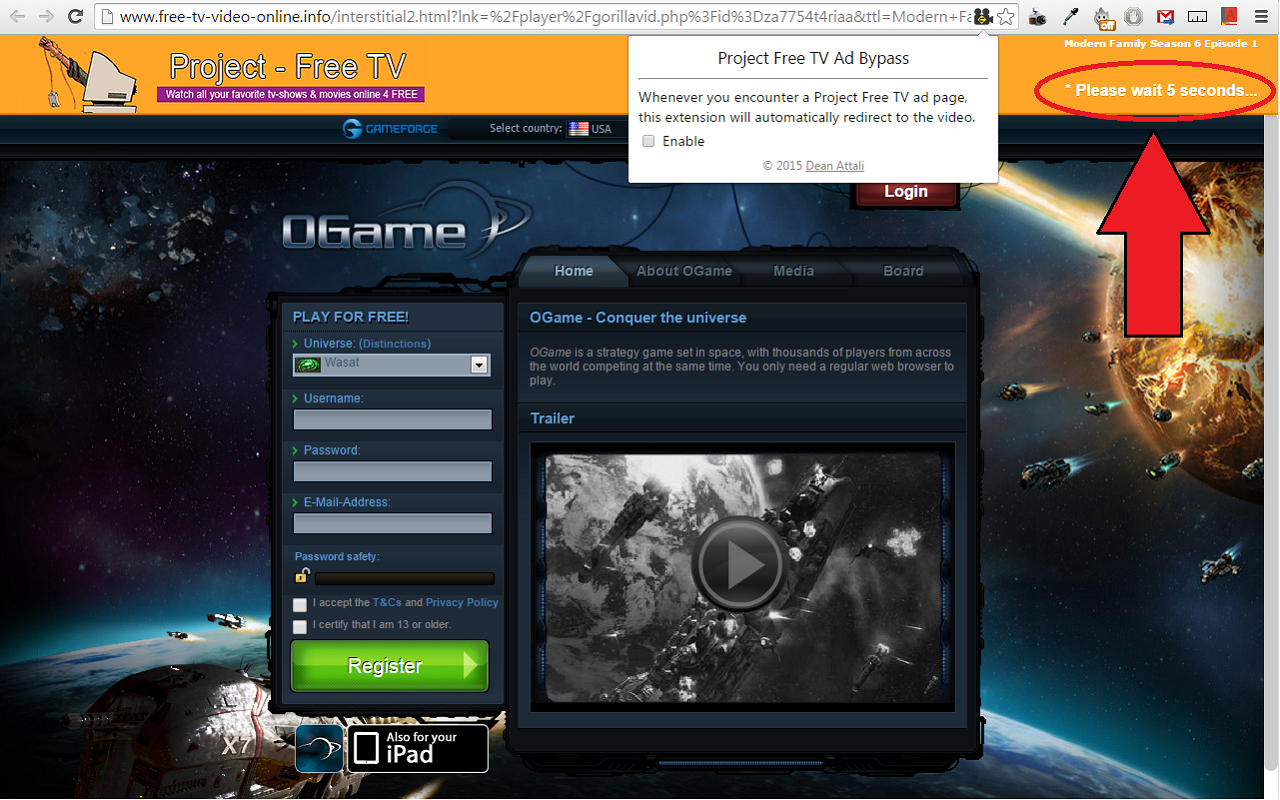Click the 'PLAY FOR FREE!' heading
The height and width of the screenshot is (800, 1280).
pyautogui.click(x=351, y=317)
